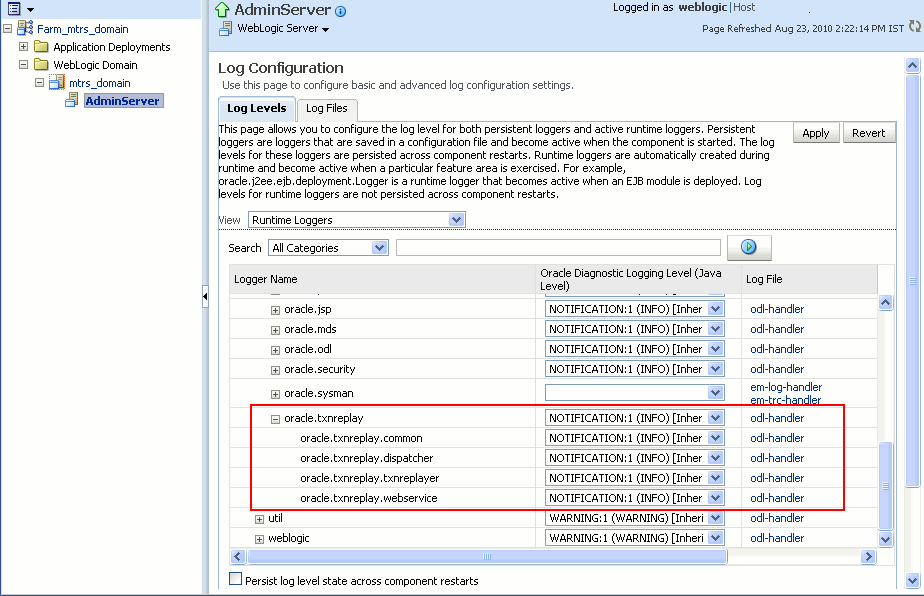This screenshot has height=596, width=924.
Task: Select the Application Deployments tree item
Action: [x=111, y=47]
